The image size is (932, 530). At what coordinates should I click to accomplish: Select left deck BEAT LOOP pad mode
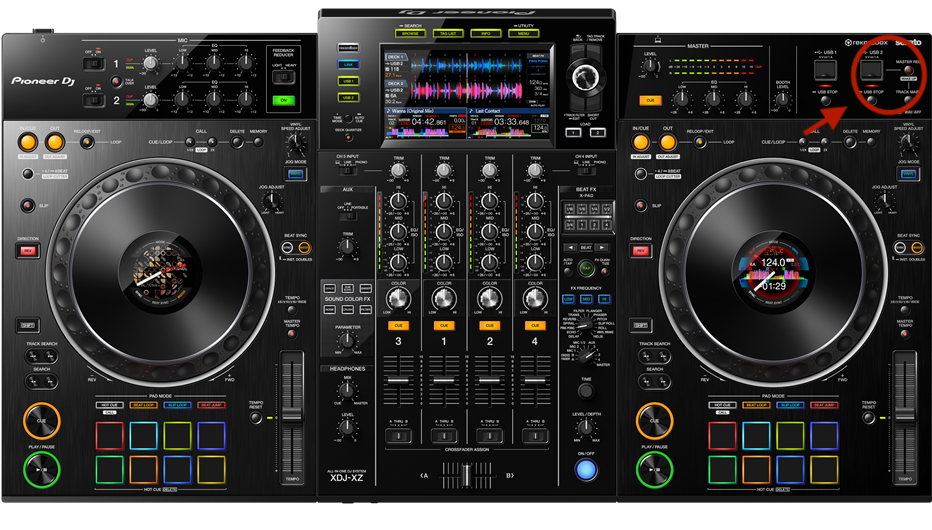click(143, 405)
